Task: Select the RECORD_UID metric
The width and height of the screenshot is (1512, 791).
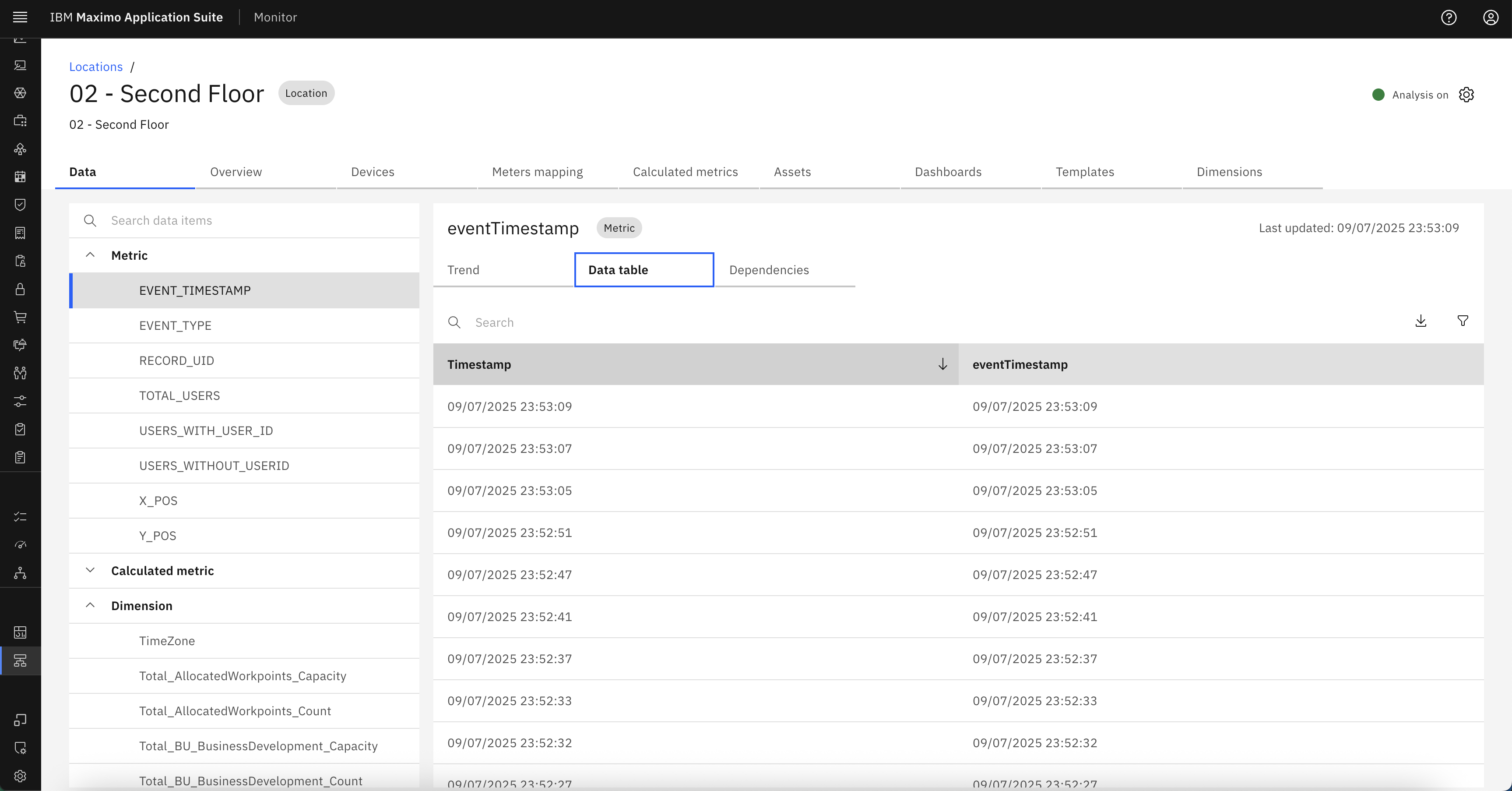Action: pos(244,360)
